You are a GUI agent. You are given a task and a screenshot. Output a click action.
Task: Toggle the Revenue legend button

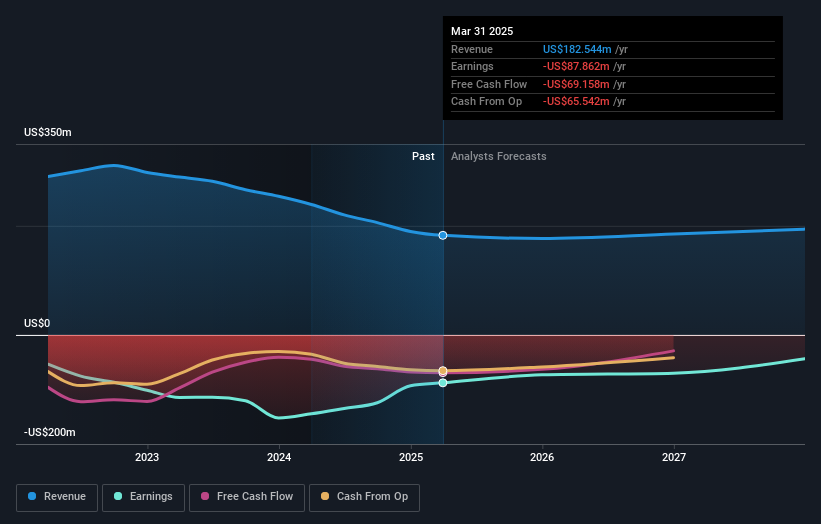coord(57,497)
